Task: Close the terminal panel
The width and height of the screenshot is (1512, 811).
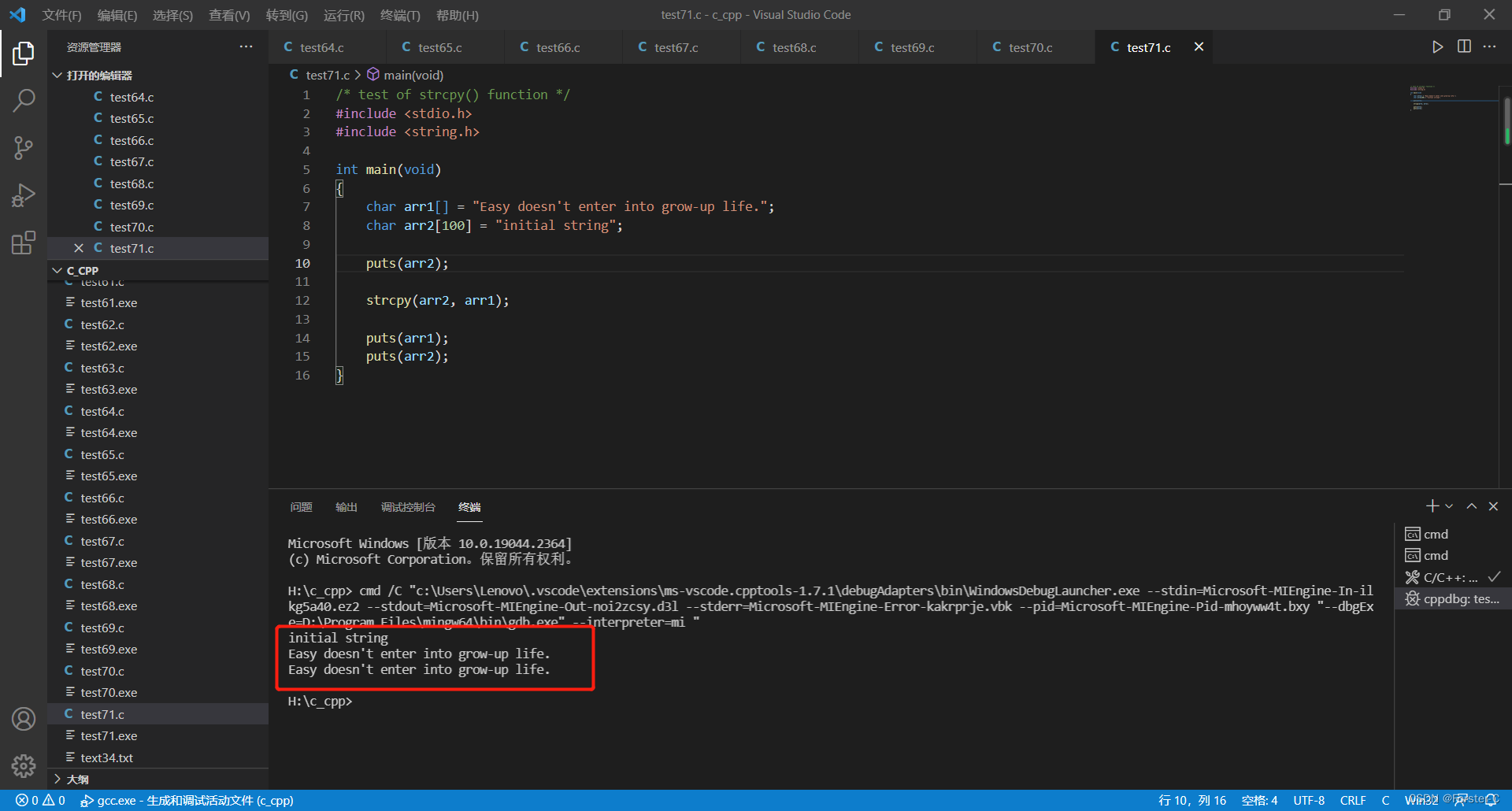Action: click(x=1493, y=506)
